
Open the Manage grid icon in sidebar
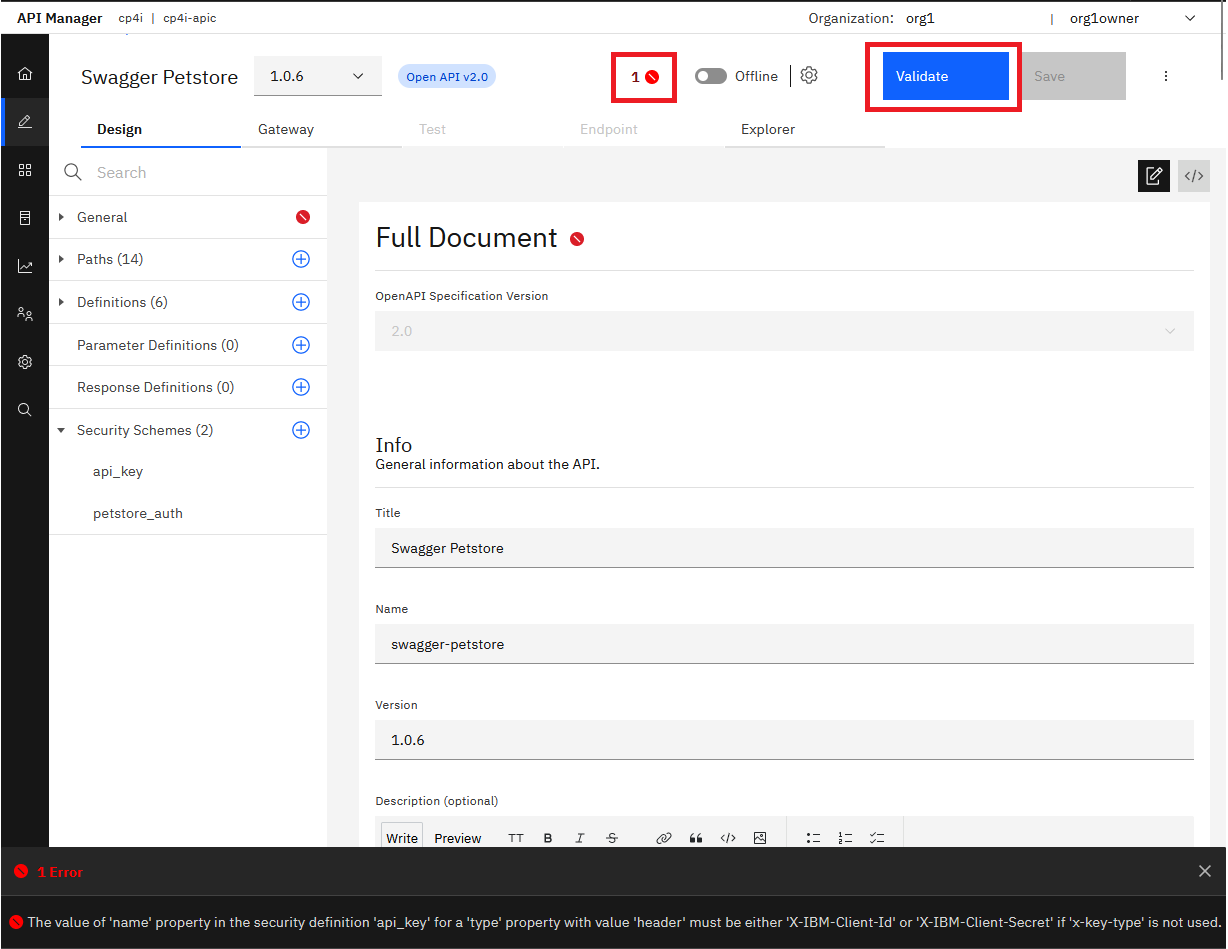(x=25, y=170)
